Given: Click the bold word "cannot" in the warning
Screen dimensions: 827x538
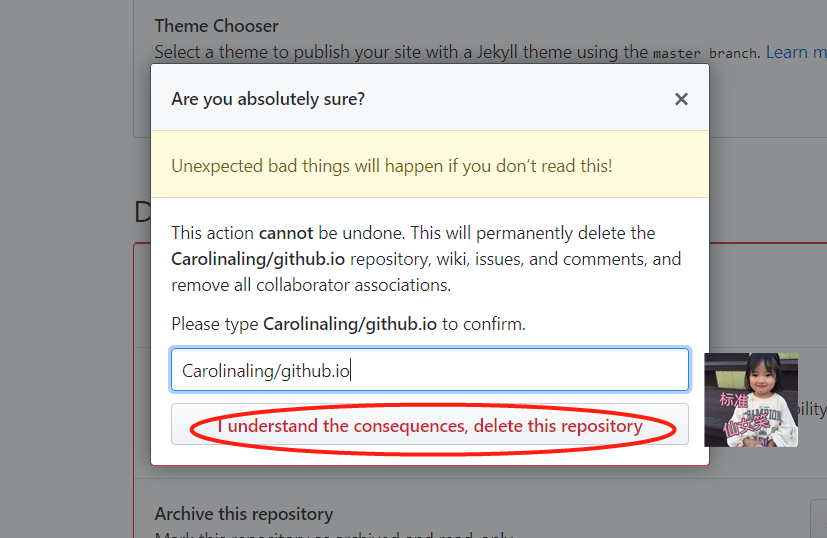Looking at the screenshot, I should click(286, 233).
